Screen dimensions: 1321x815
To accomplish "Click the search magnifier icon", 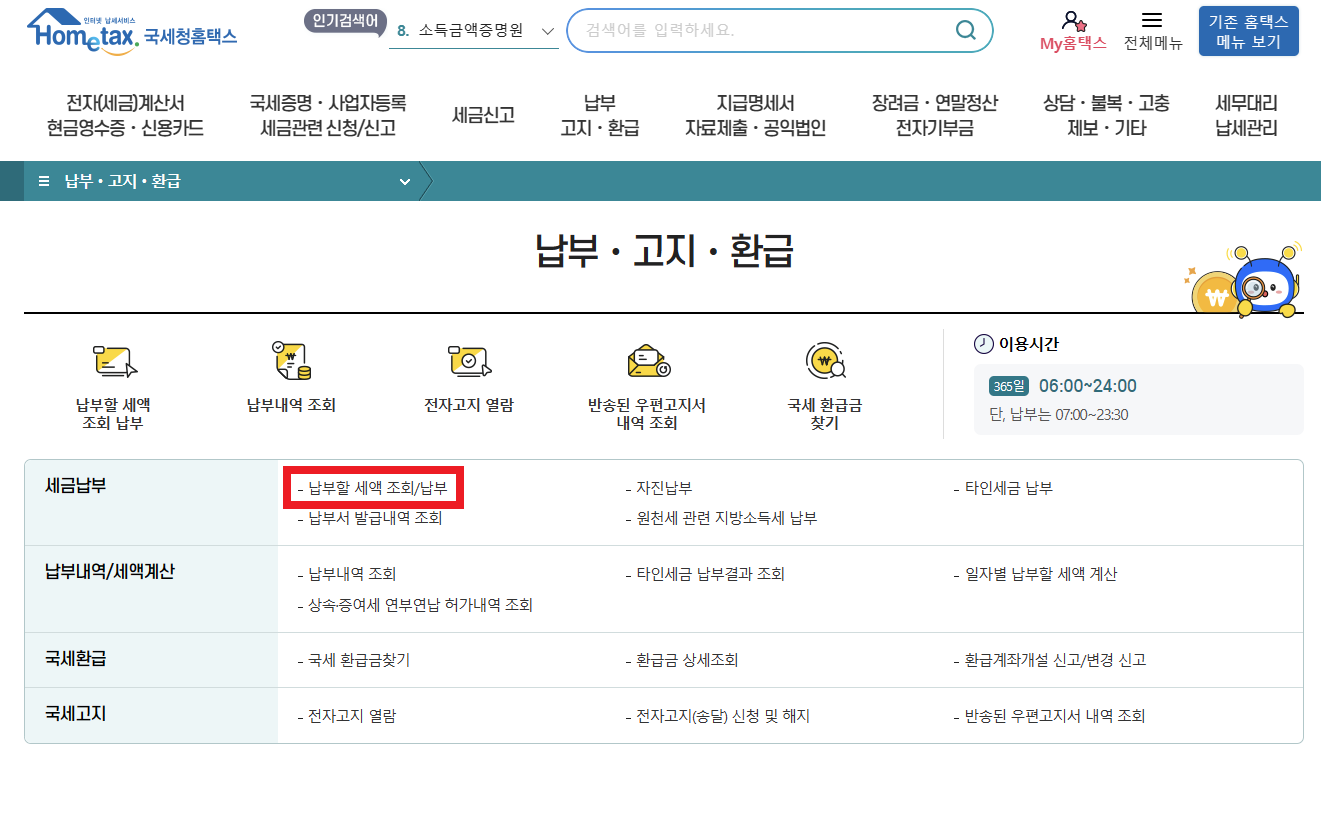I will tap(965, 31).
